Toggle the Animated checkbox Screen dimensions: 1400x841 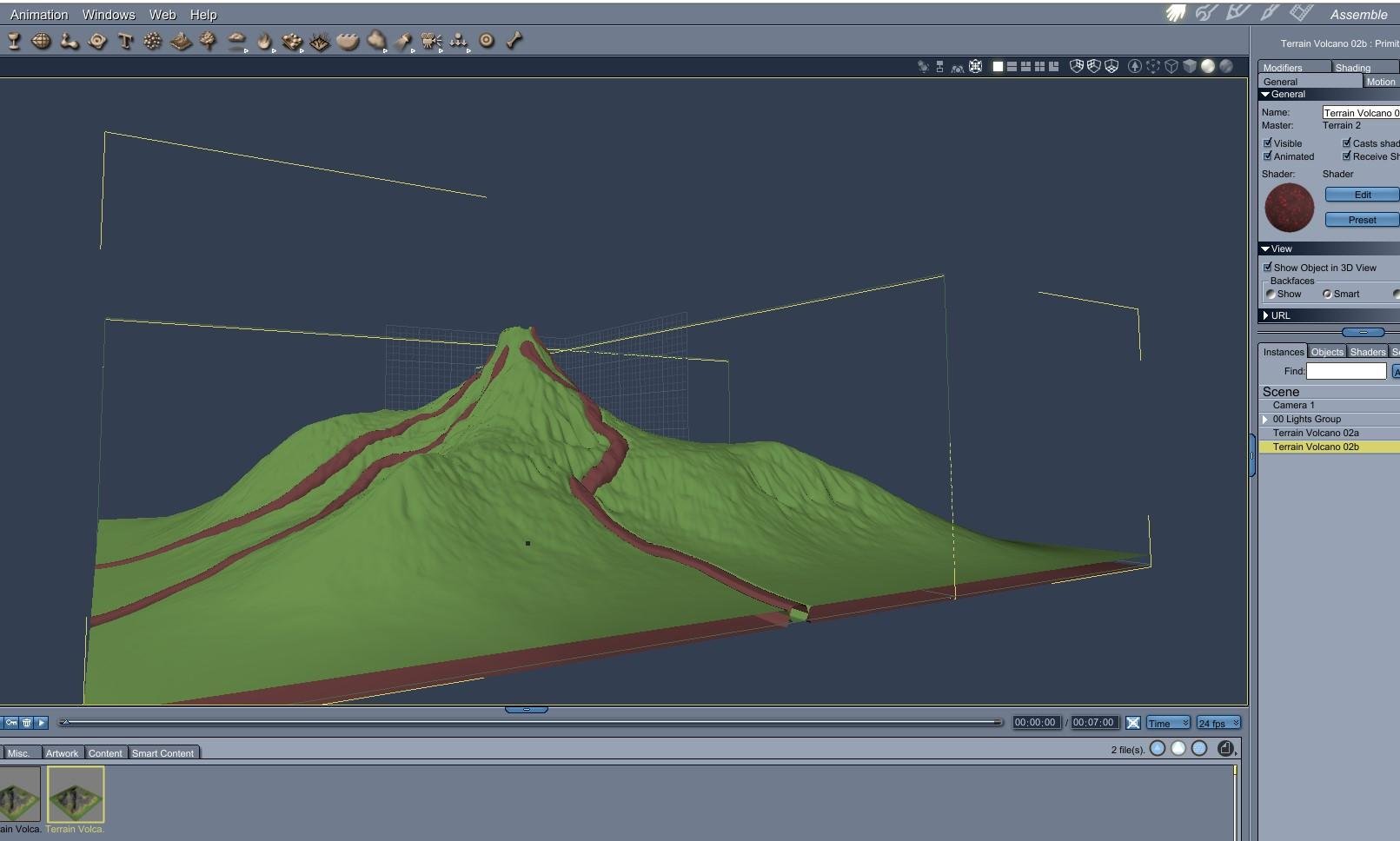[1268, 156]
